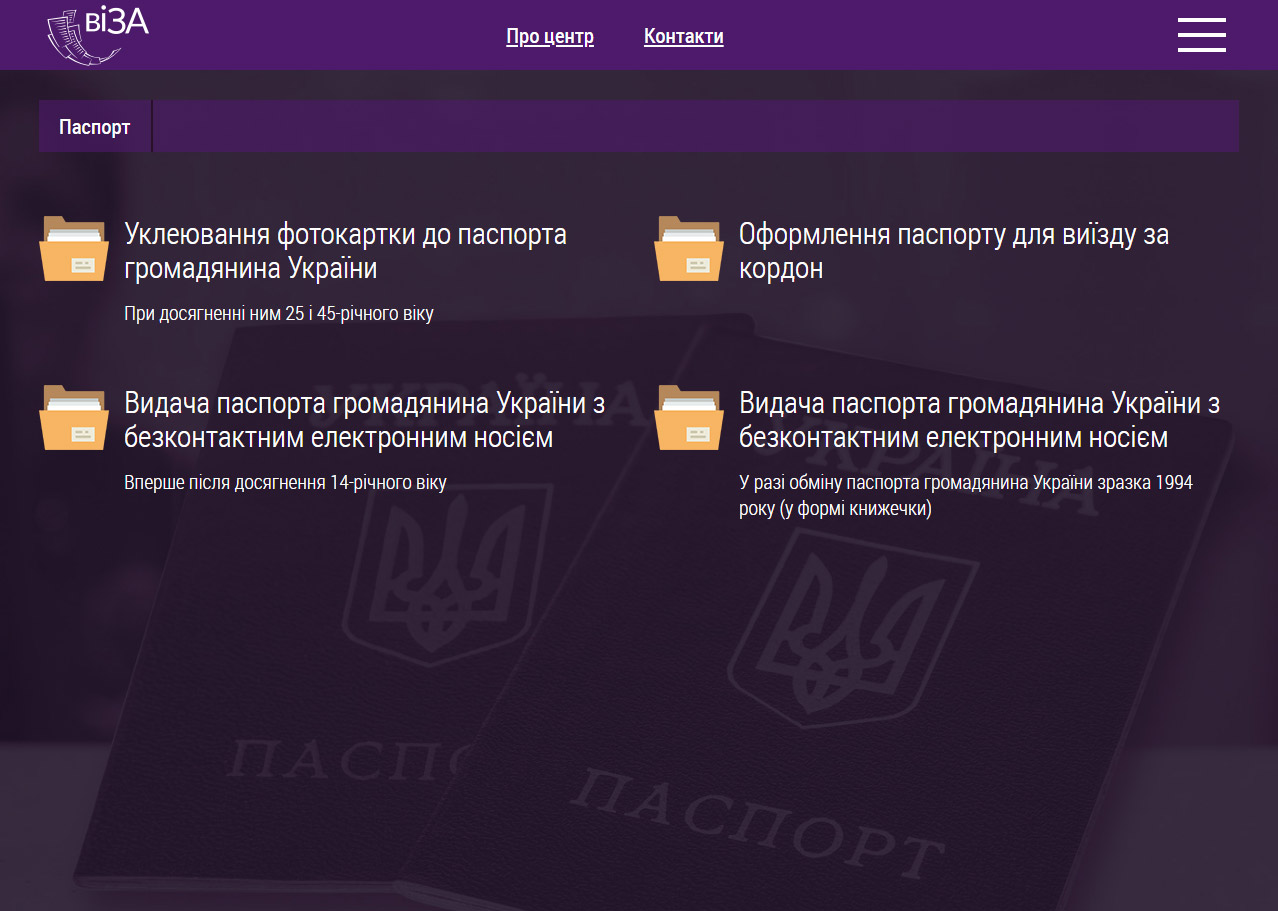Open the hamburger menu in the header
Image resolution: width=1278 pixels, height=911 pixels.
click(x=1201, y=35)
